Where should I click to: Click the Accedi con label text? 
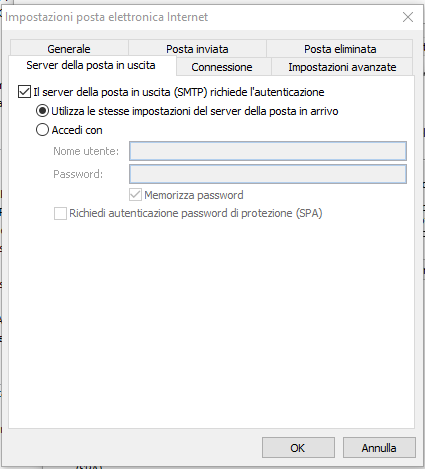(x=77, y=130)
